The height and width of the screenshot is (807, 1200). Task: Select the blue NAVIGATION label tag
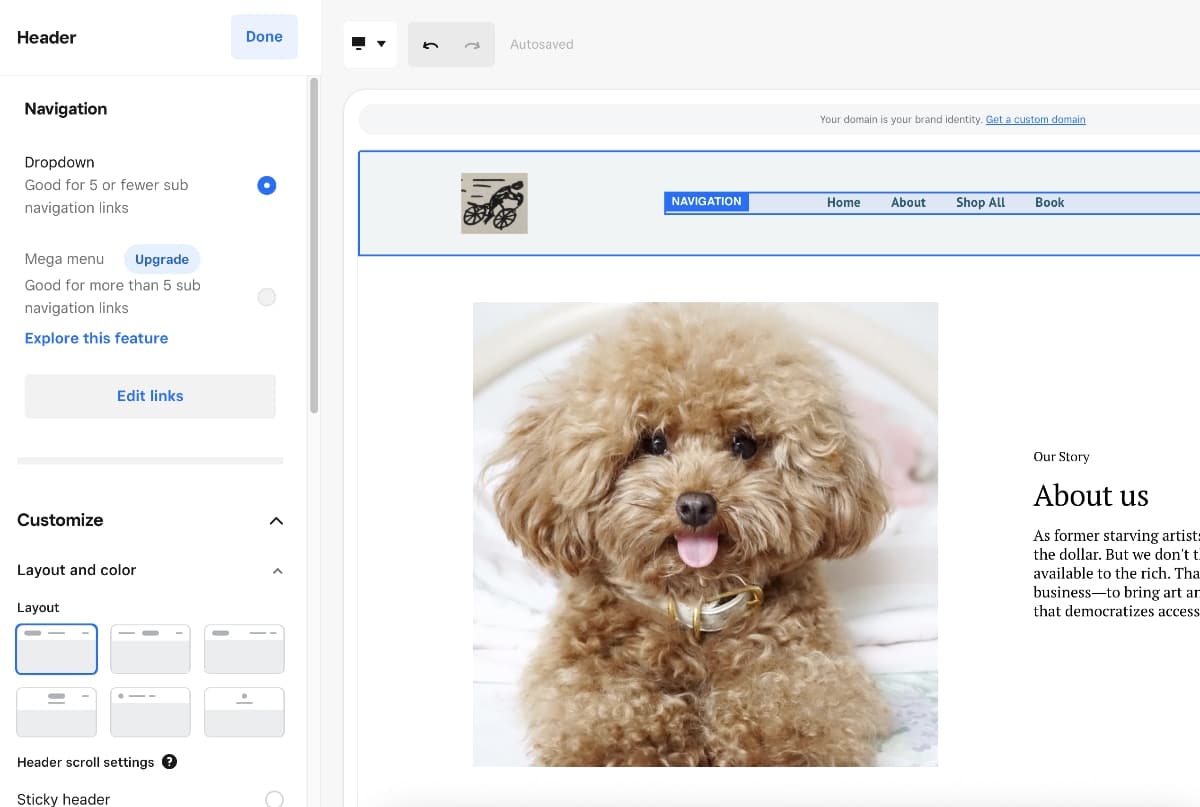point(706,202)
